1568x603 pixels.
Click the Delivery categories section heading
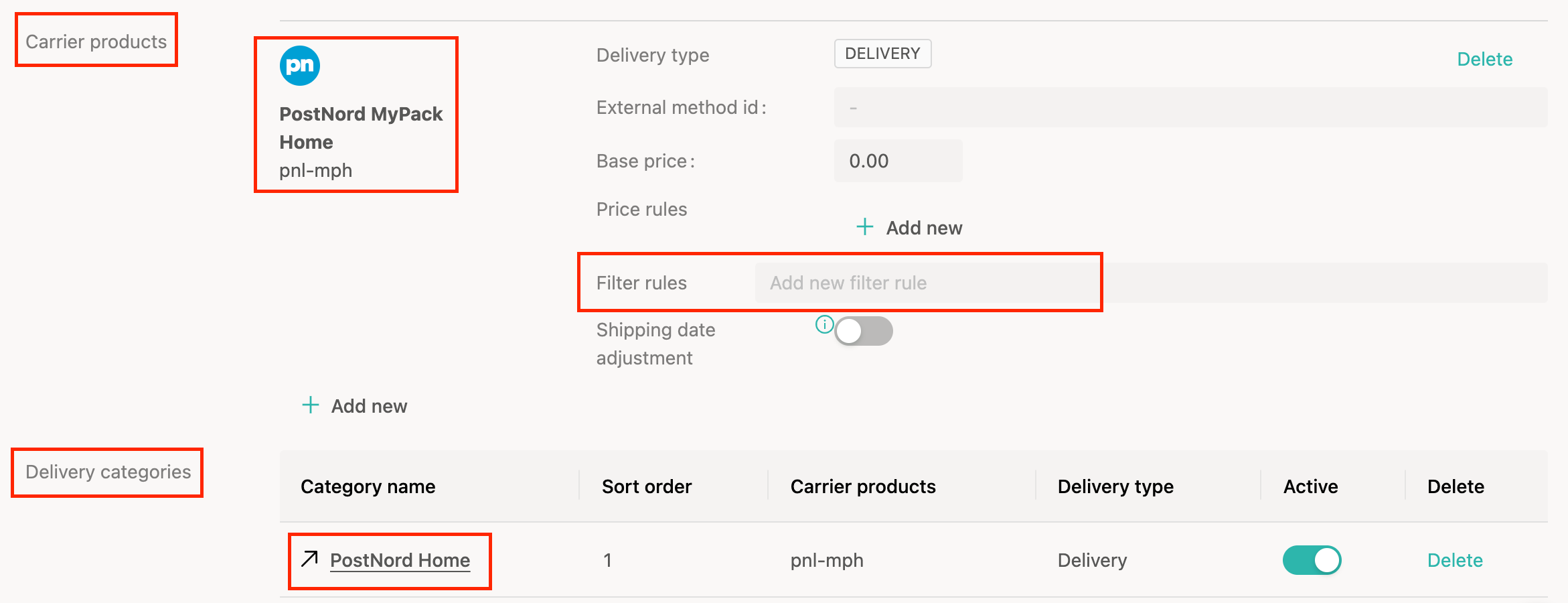pyautogui.click(x=108, y=472)
